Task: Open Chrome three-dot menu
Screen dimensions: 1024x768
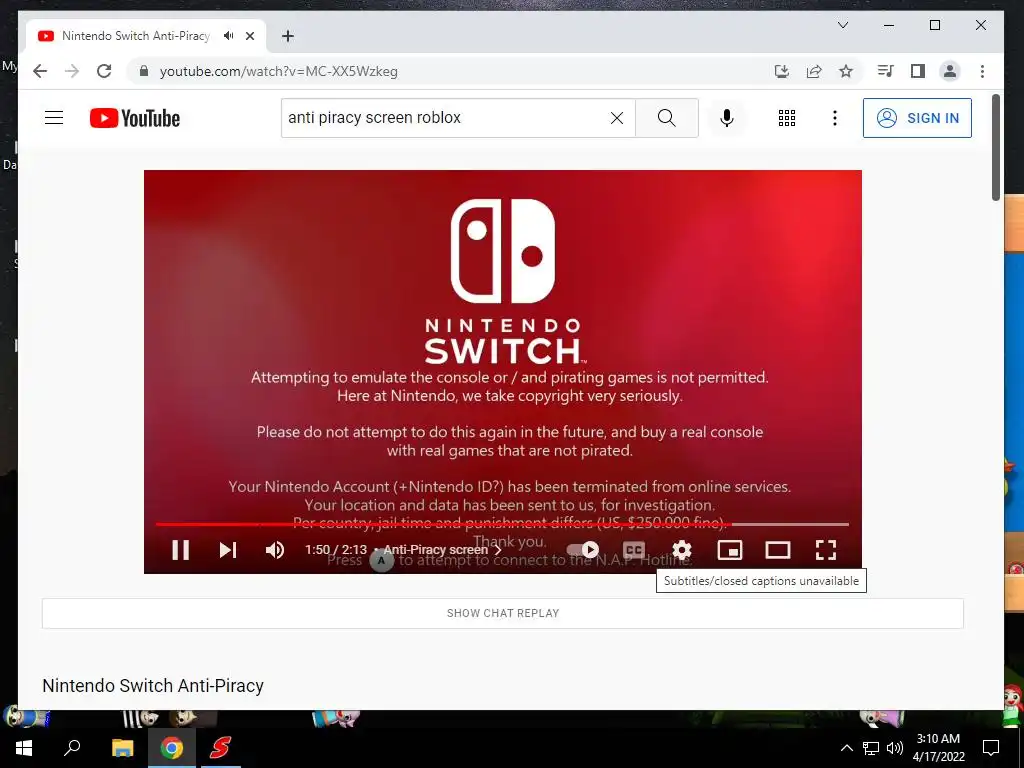Action: (982, 71)
